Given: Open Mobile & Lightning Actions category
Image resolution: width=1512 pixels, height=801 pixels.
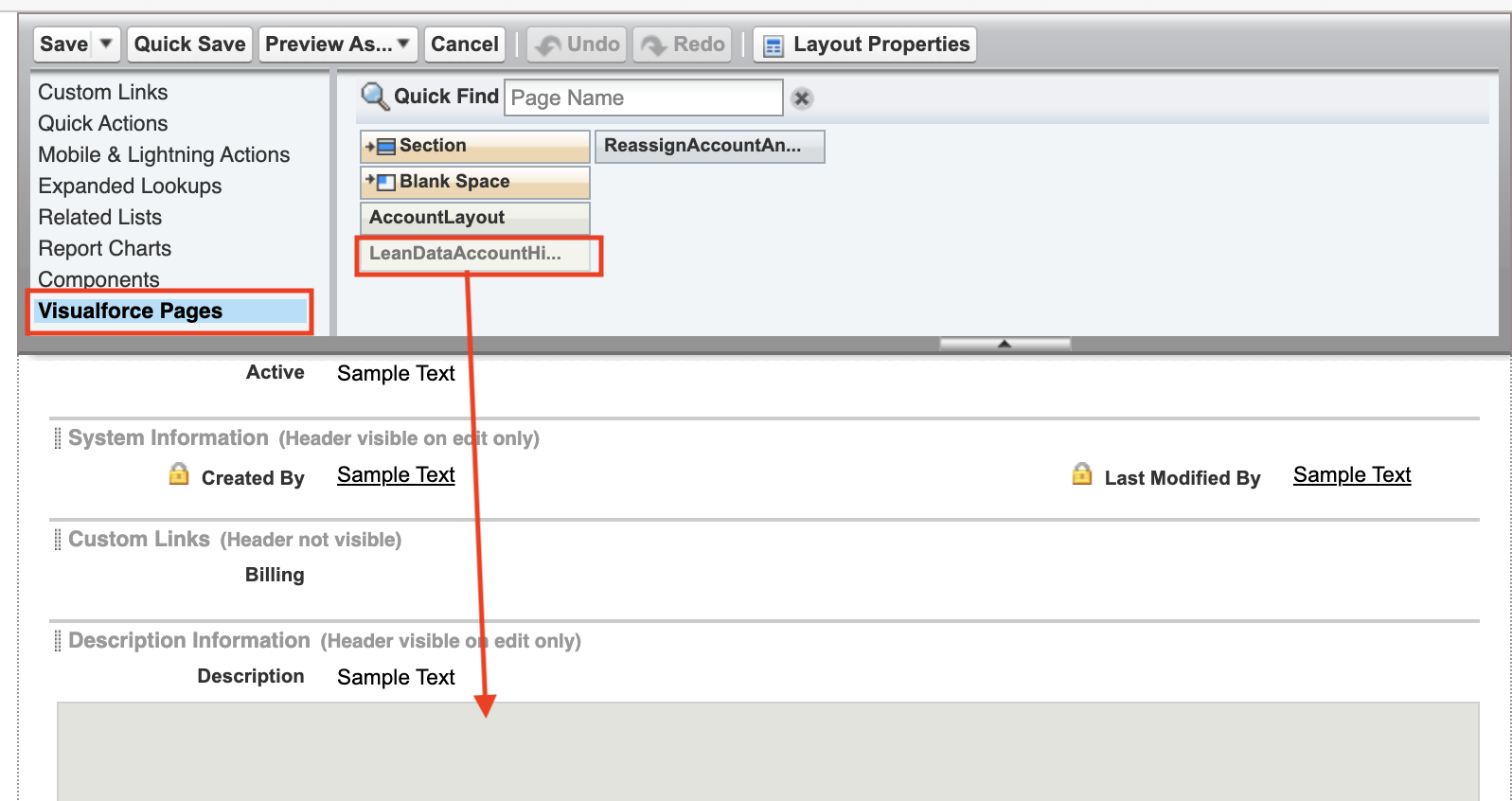Looking at the screenshot, I should (x=164, y=155).
